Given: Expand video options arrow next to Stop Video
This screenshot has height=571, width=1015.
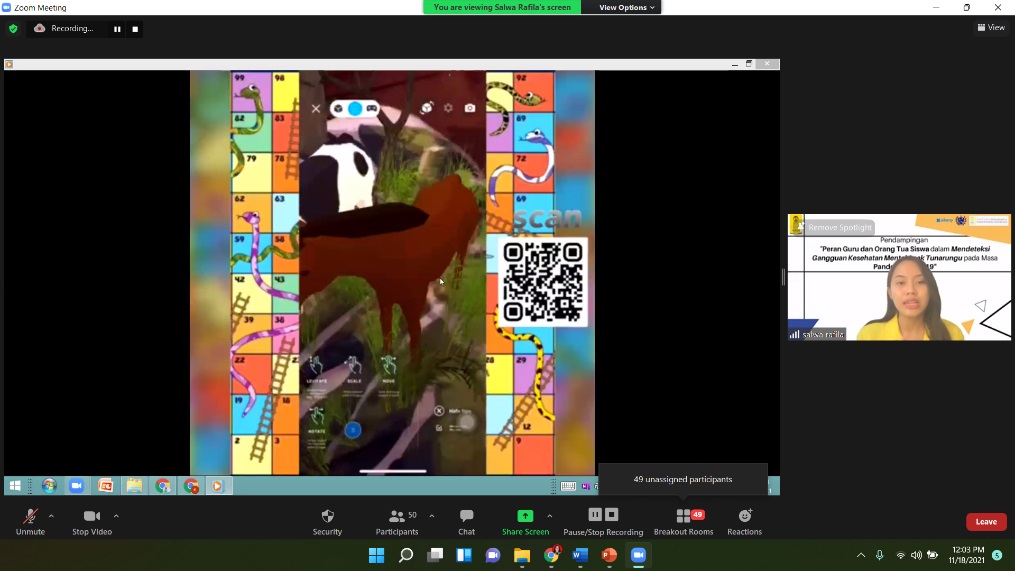Looking at the screenshot, I should [x=116, y=516].
